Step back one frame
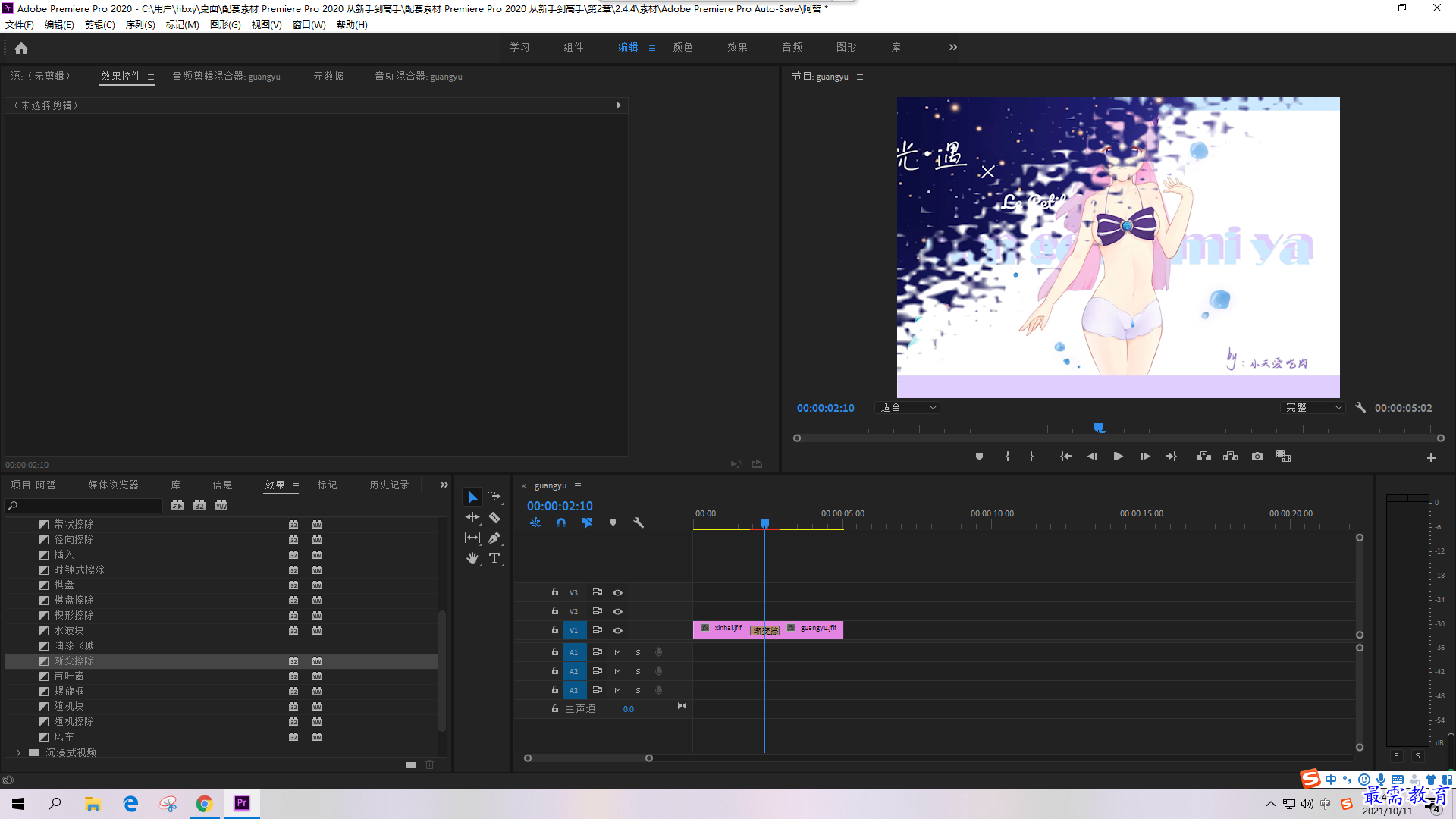 point(1092,457)
